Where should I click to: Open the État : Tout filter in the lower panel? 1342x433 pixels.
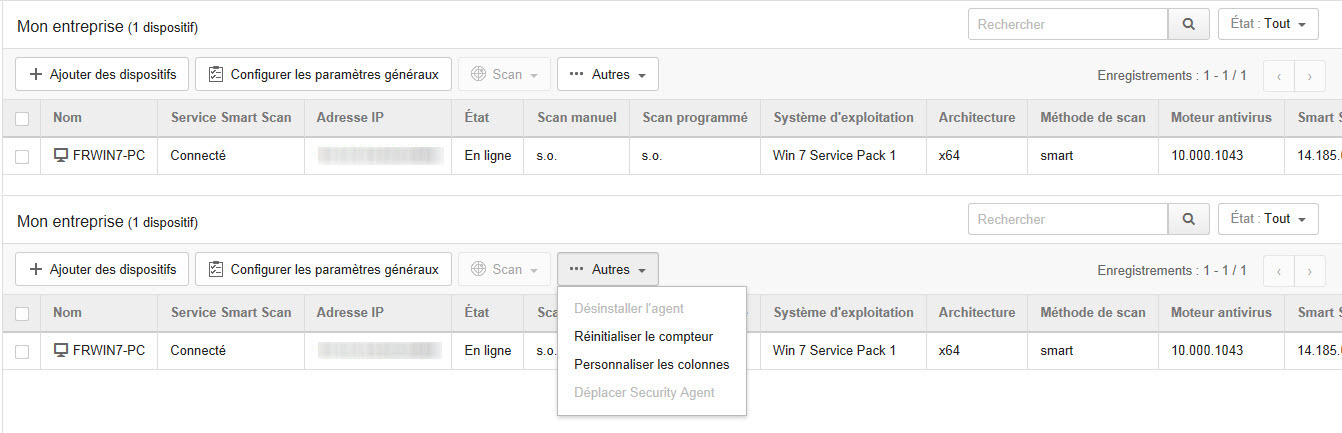click(x=1267, y=219)
